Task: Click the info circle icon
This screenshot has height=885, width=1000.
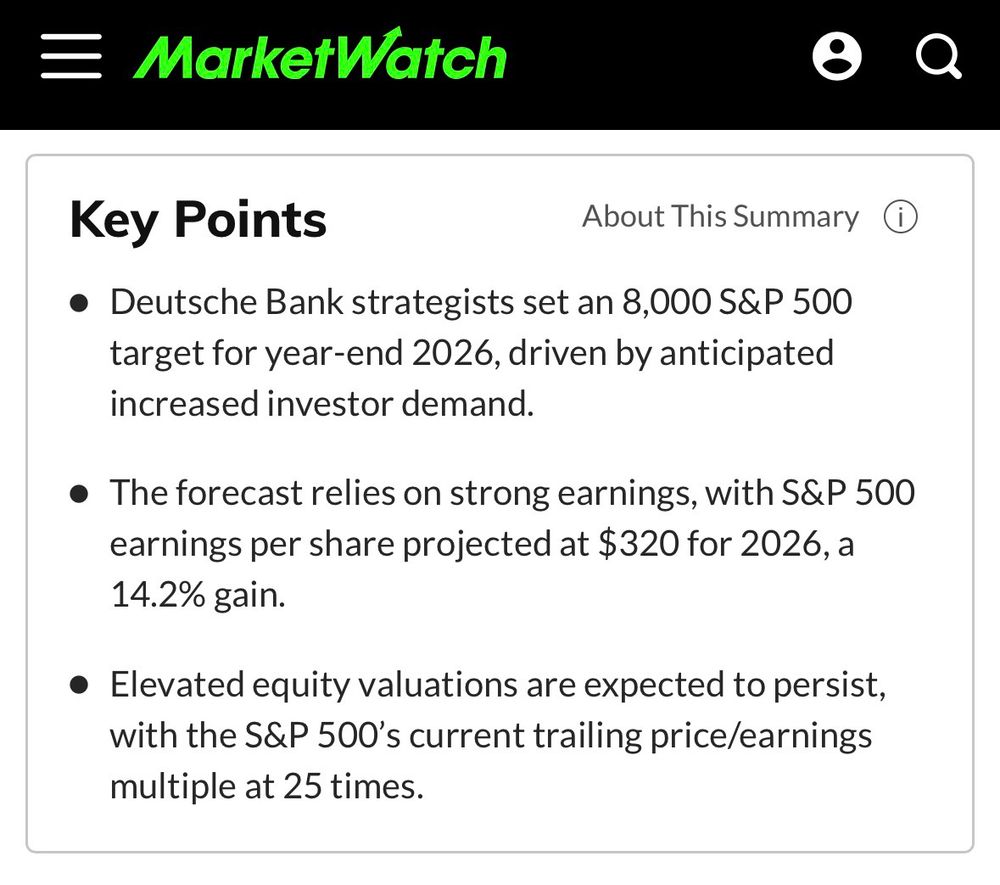Action: click(900, 217)
